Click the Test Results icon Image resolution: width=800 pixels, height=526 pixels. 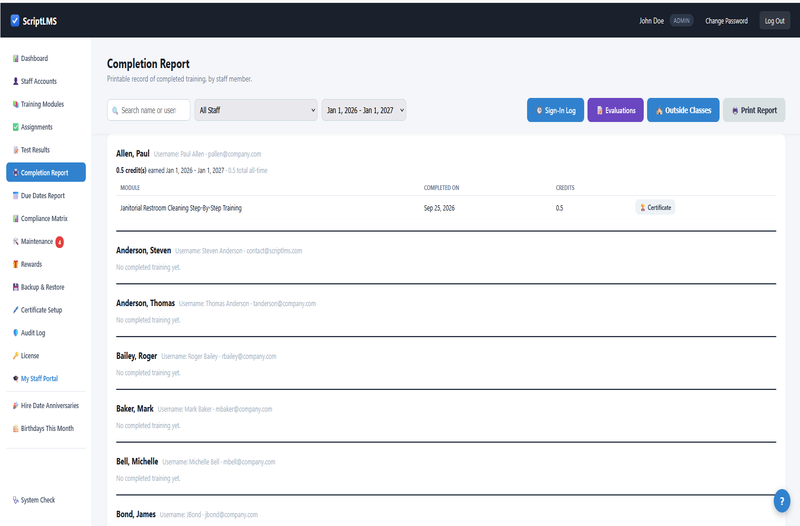pyautogui.click(x=16, y=150)
